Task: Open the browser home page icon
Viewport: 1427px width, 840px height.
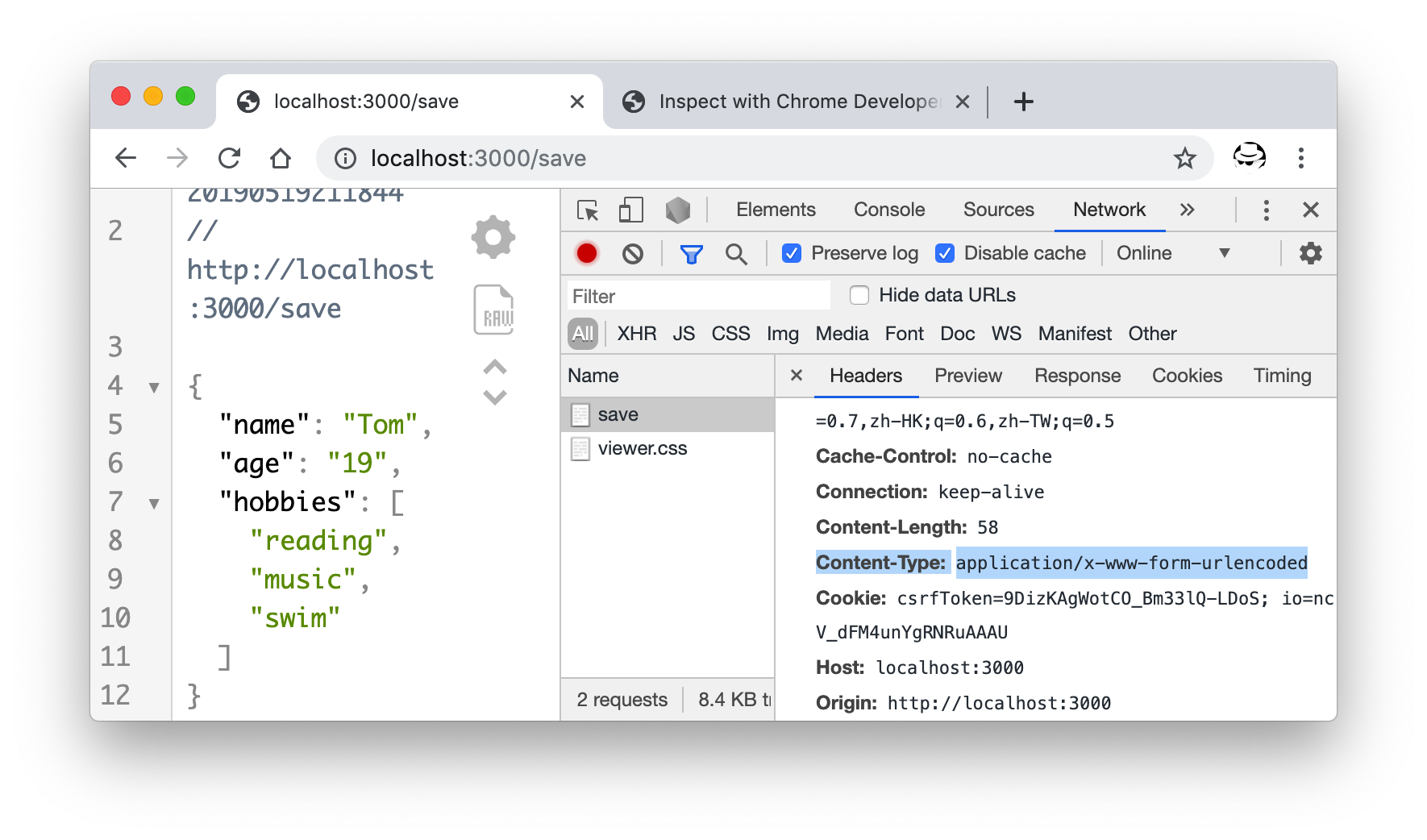Action: tap(281, 158)
